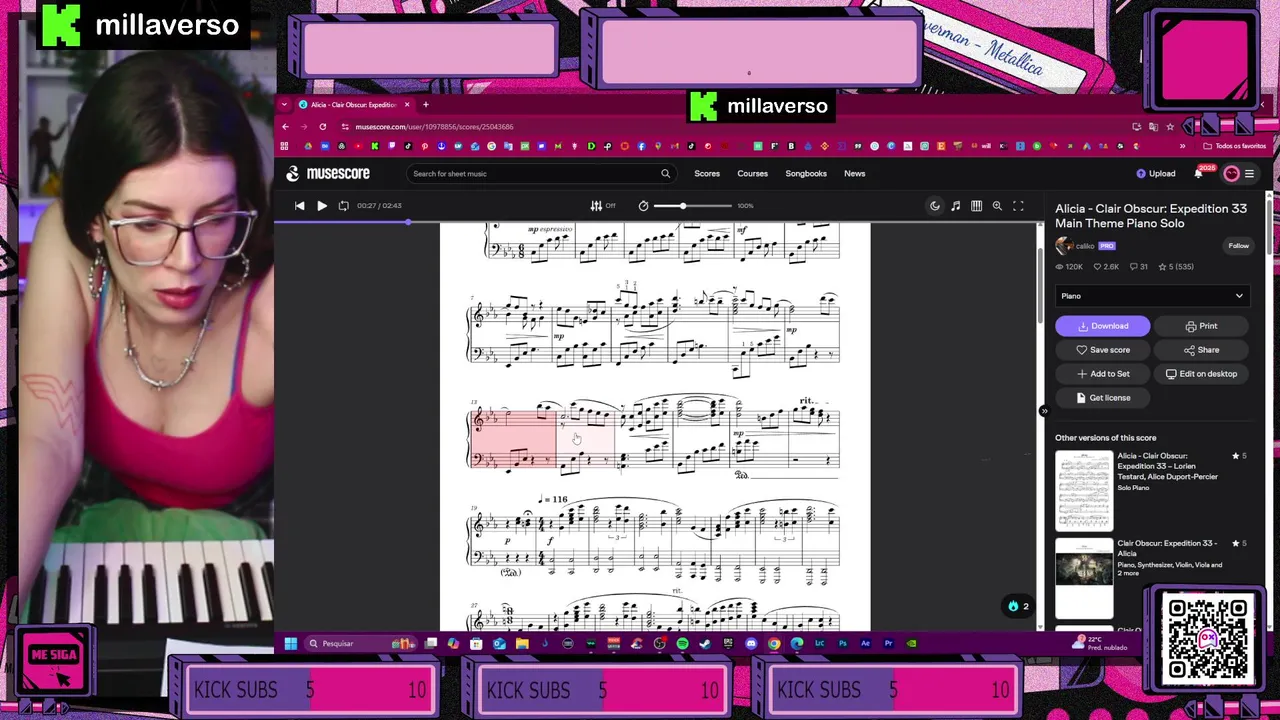Open the user avatar menu
The height and width of the screenshot is (720, 1280).
click(x=1231, y=173)
